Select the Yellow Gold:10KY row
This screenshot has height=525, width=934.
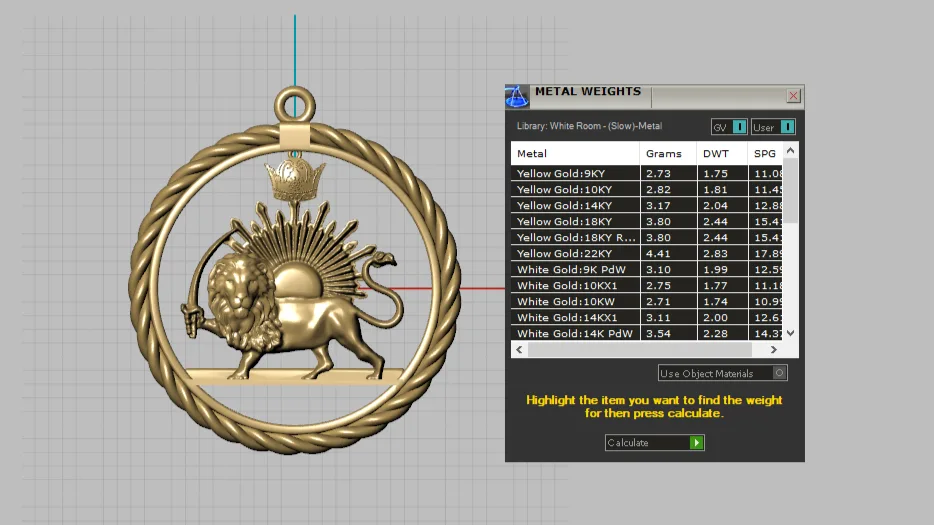coord(646,190)
